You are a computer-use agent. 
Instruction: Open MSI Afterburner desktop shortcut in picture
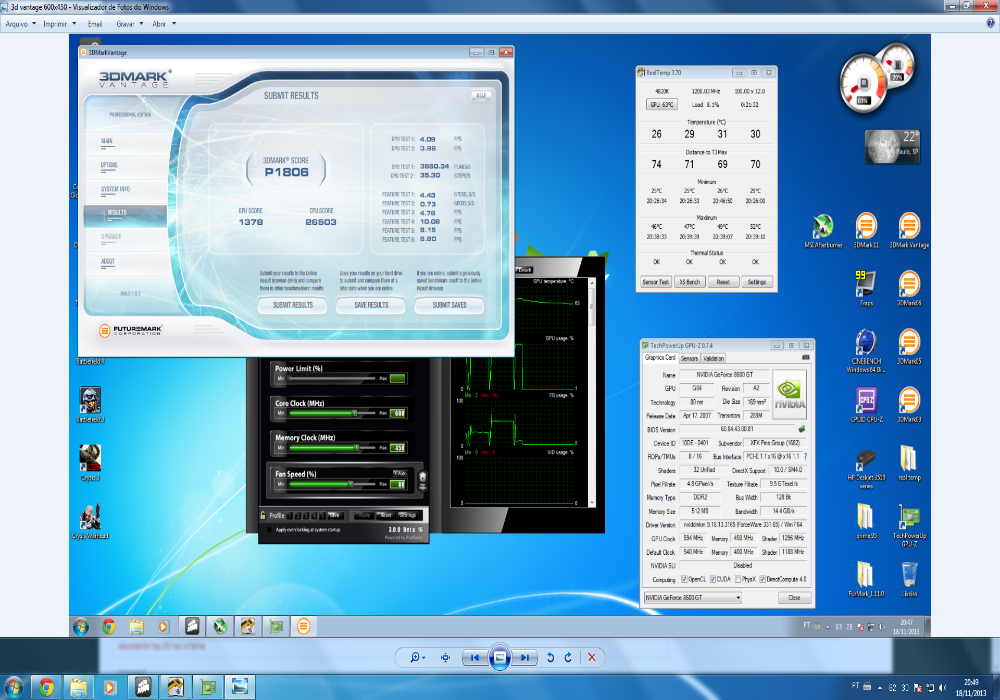click(x=823, y=231)
